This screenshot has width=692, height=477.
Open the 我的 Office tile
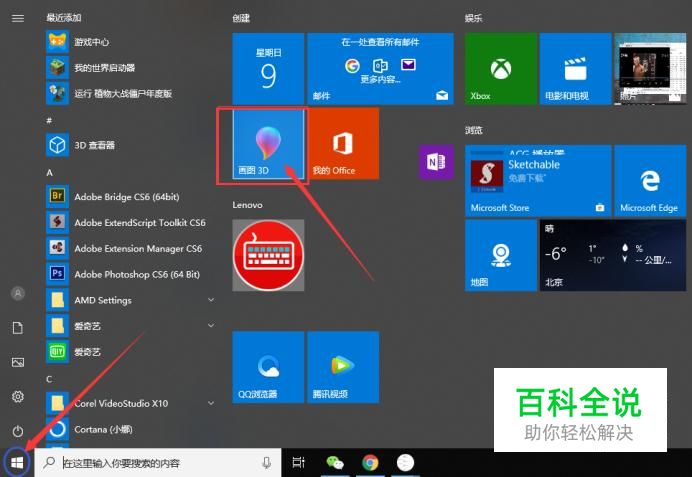point(343,144)
